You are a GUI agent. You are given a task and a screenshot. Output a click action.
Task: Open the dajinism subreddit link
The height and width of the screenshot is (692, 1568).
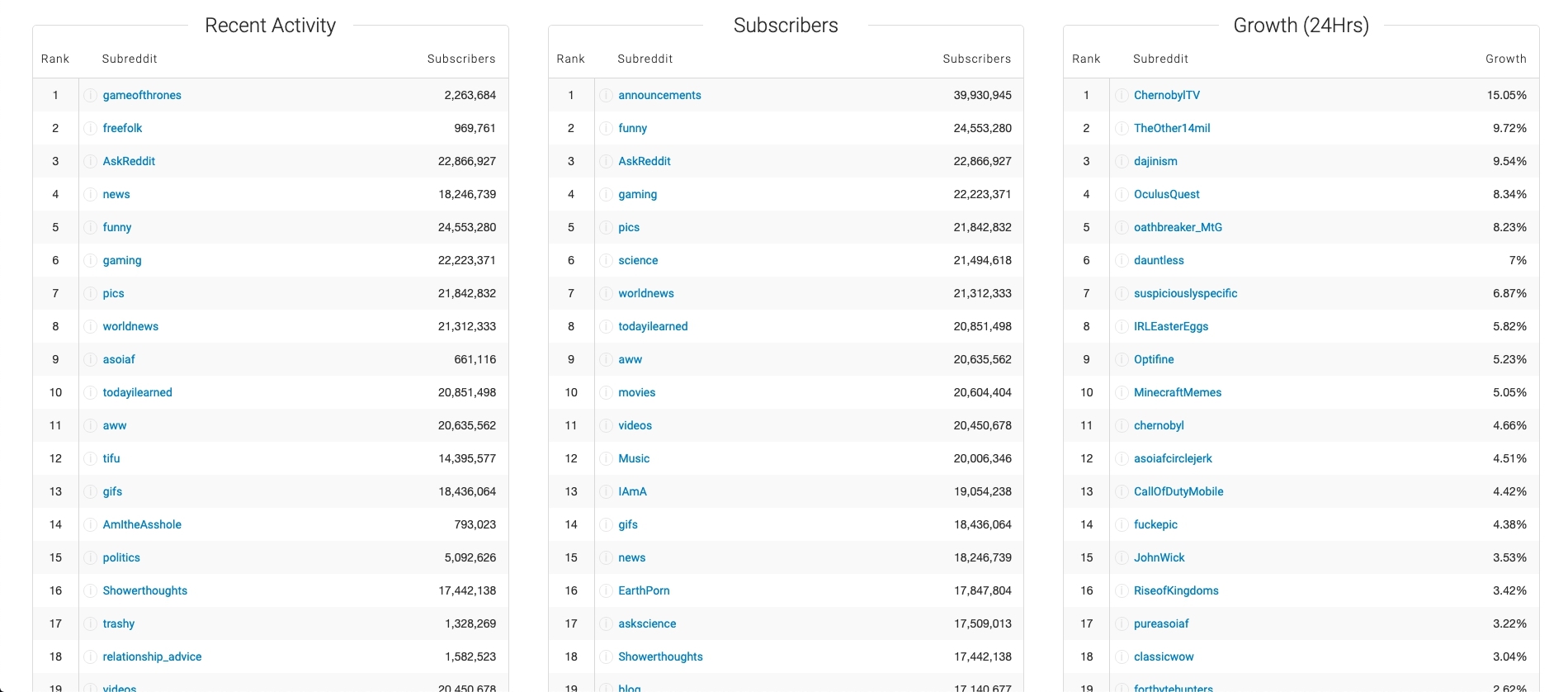(x=1155, y=161)
